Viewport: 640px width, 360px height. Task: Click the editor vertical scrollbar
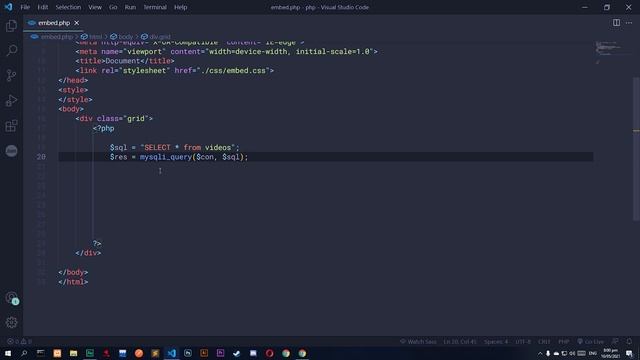(x=636, y=149)
